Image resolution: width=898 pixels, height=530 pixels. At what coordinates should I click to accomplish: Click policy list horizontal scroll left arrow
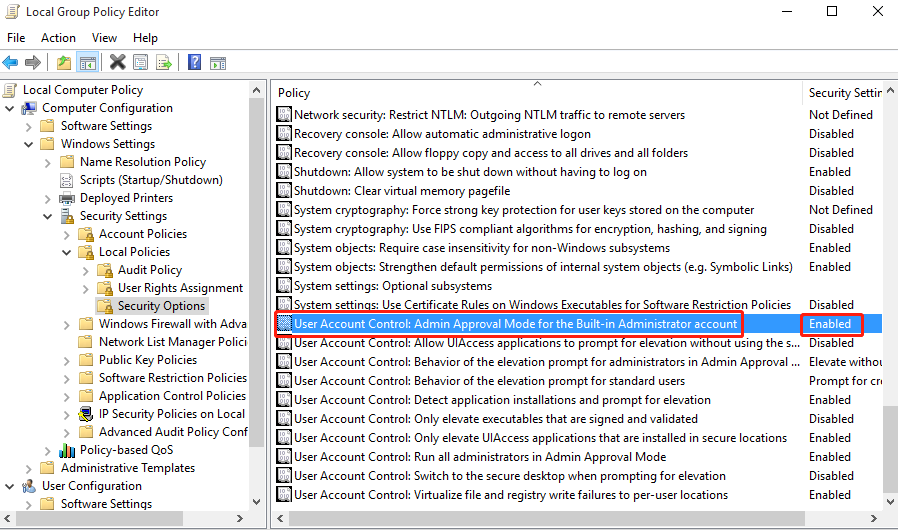(280, 519)
